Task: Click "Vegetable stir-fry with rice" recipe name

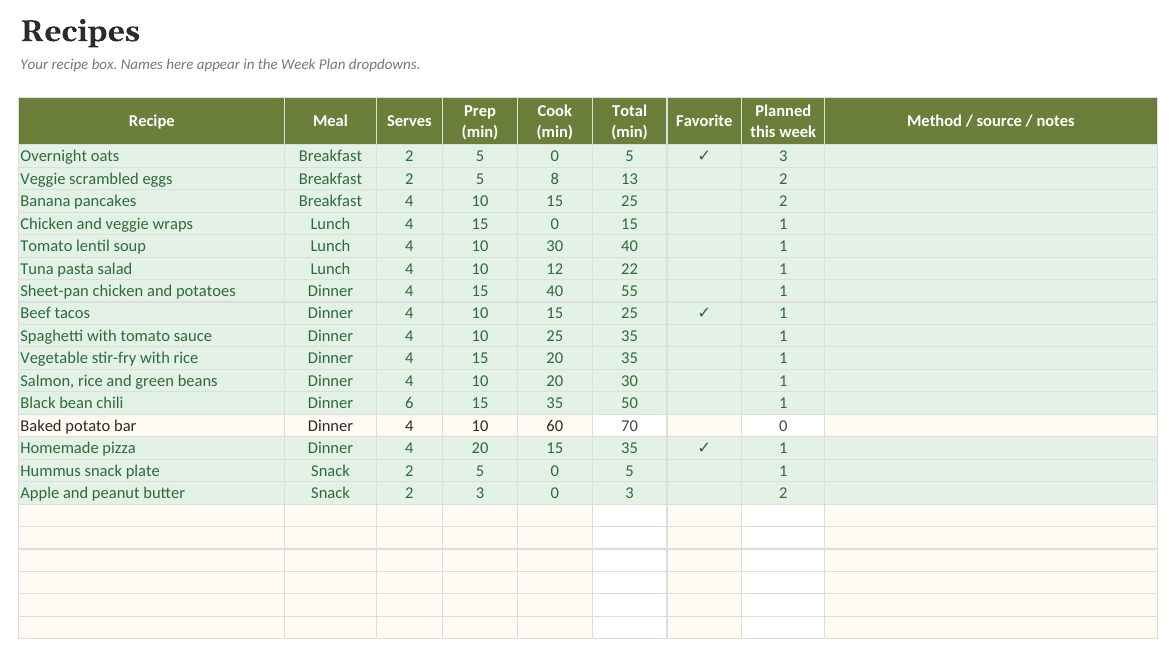Action: tap(152, 358)
